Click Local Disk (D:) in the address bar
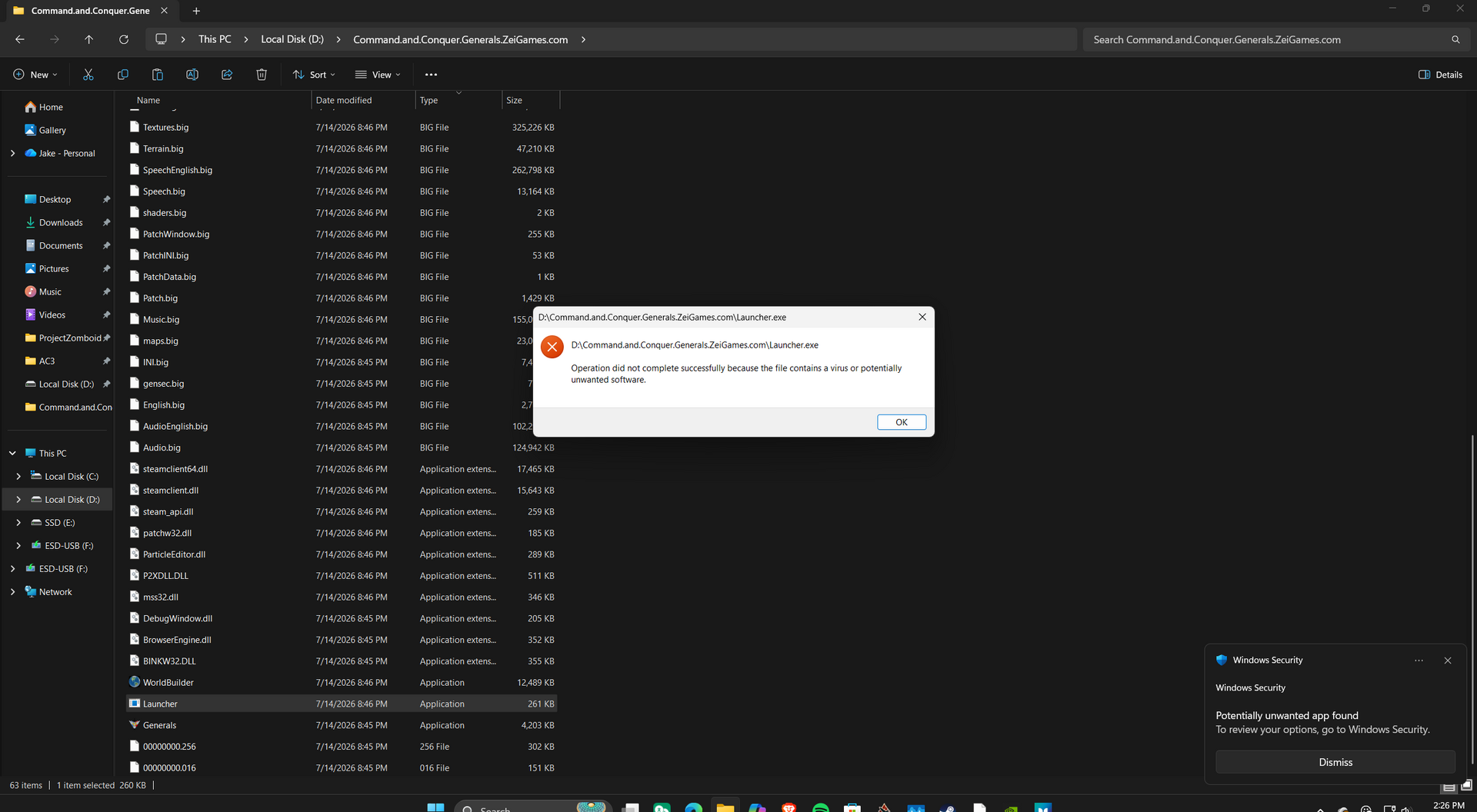The width and height of the screenshot is (1477, 812). (x=292, y=39)
